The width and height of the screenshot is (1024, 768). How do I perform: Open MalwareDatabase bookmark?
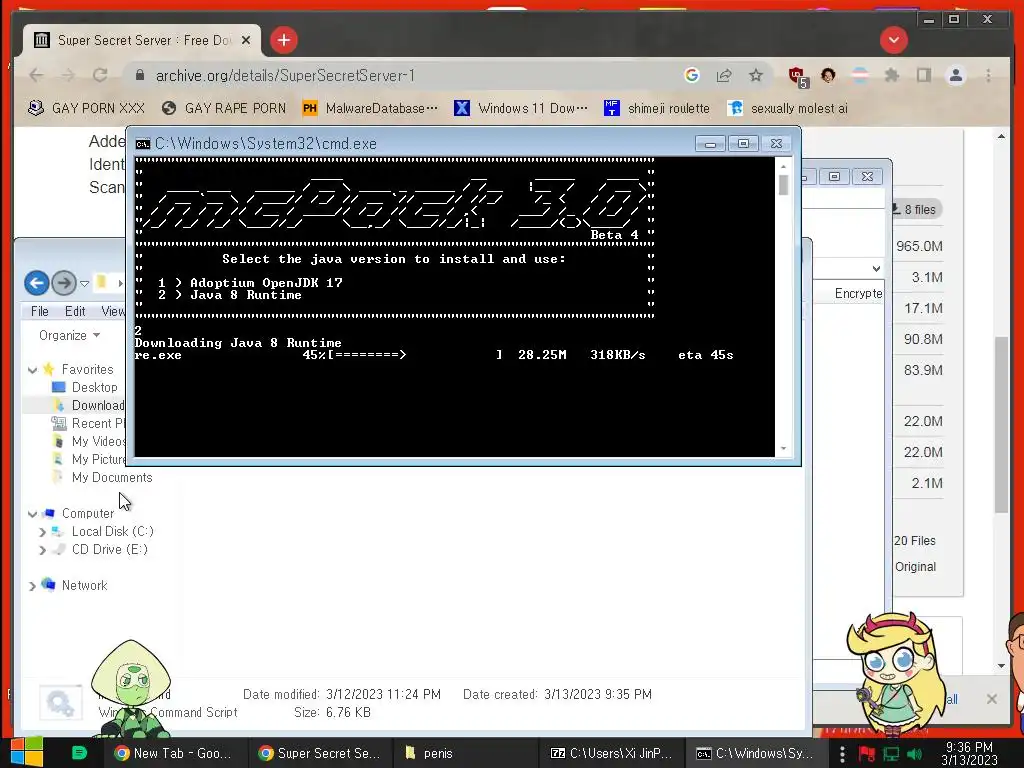(370, 108)
